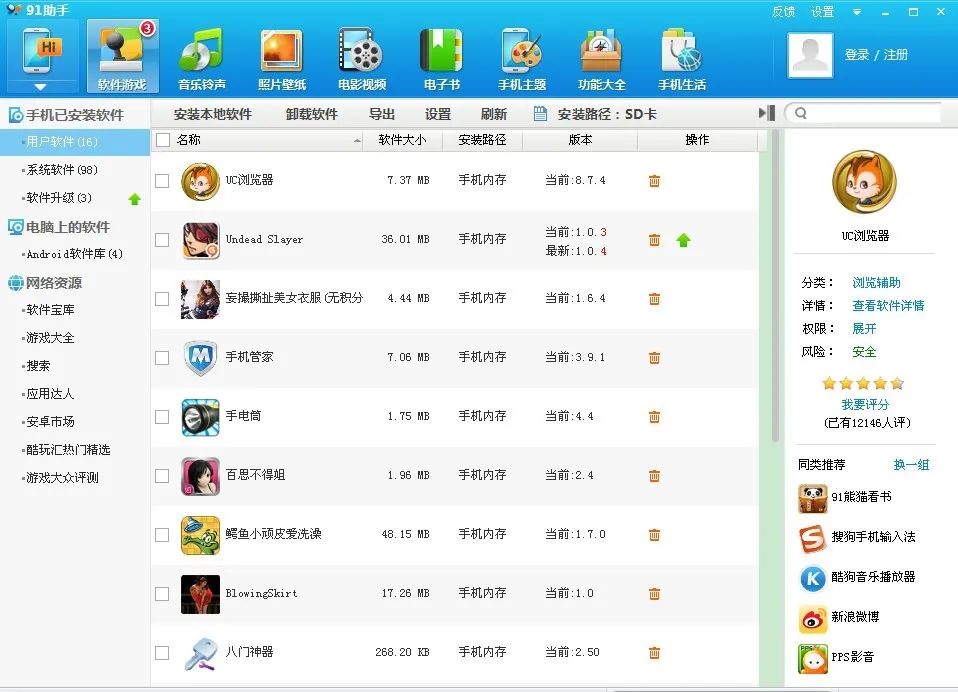Open the 软件游戏 section
The image size is (958, 692).
point(122,56)
